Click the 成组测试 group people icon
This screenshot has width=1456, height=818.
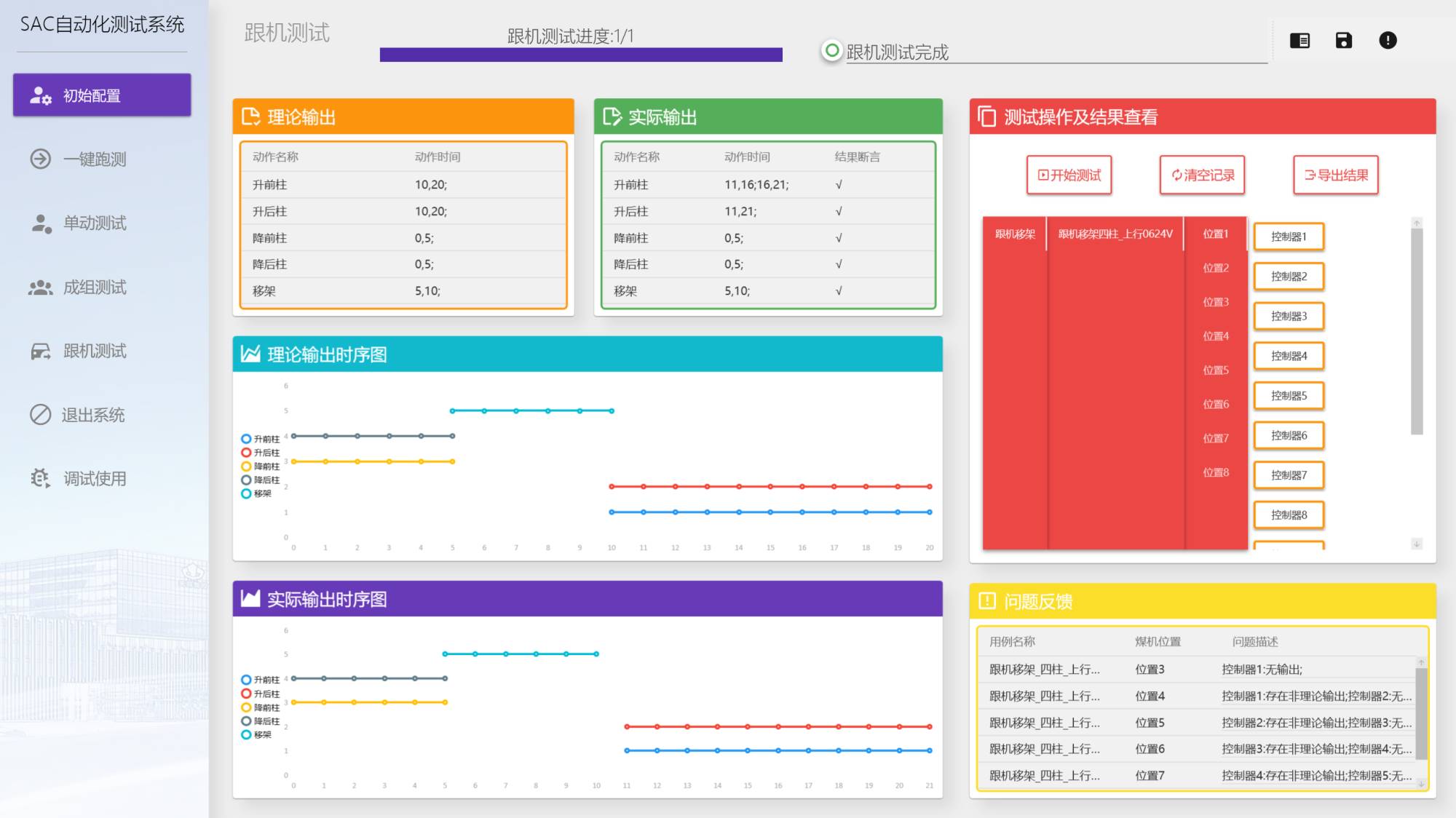click(40, 288)
